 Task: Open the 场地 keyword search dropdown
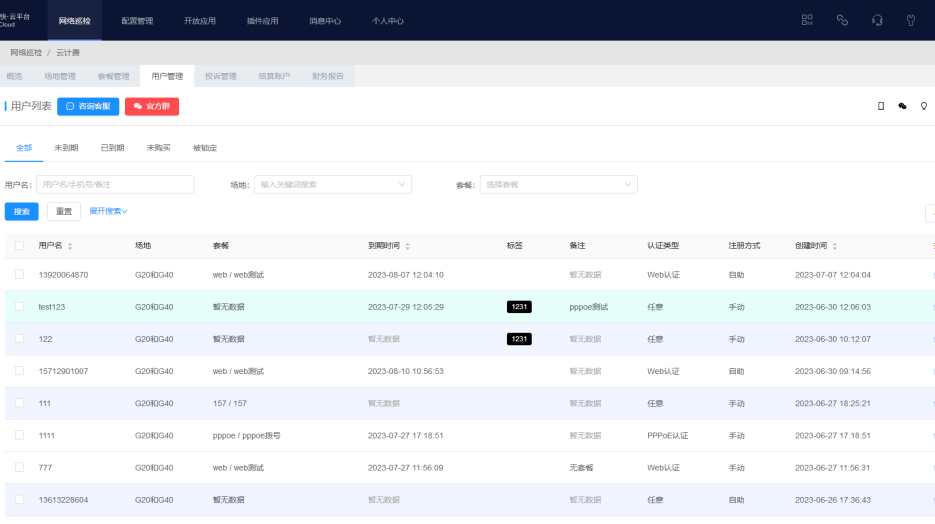[333, 185]
